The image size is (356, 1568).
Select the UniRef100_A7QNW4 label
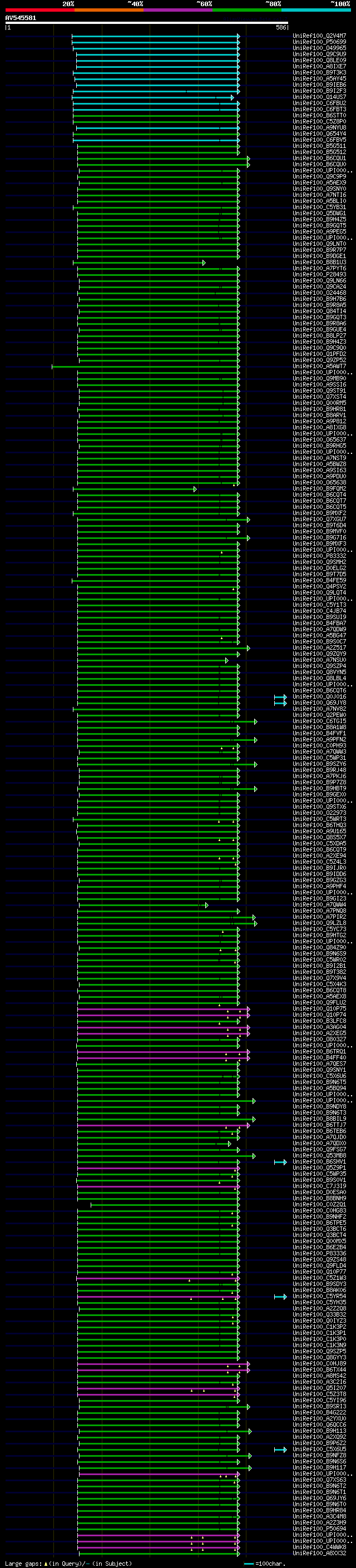319,905
